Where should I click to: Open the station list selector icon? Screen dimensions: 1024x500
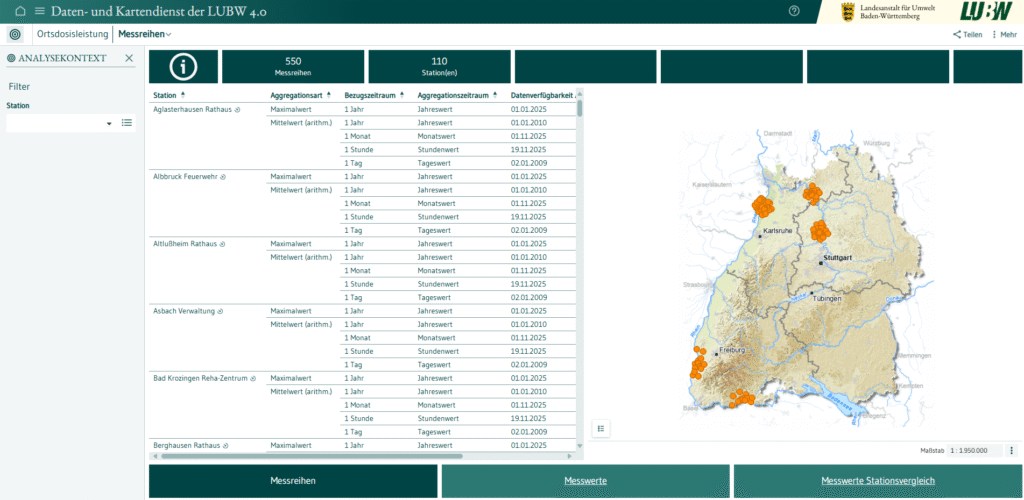point(127,123)
